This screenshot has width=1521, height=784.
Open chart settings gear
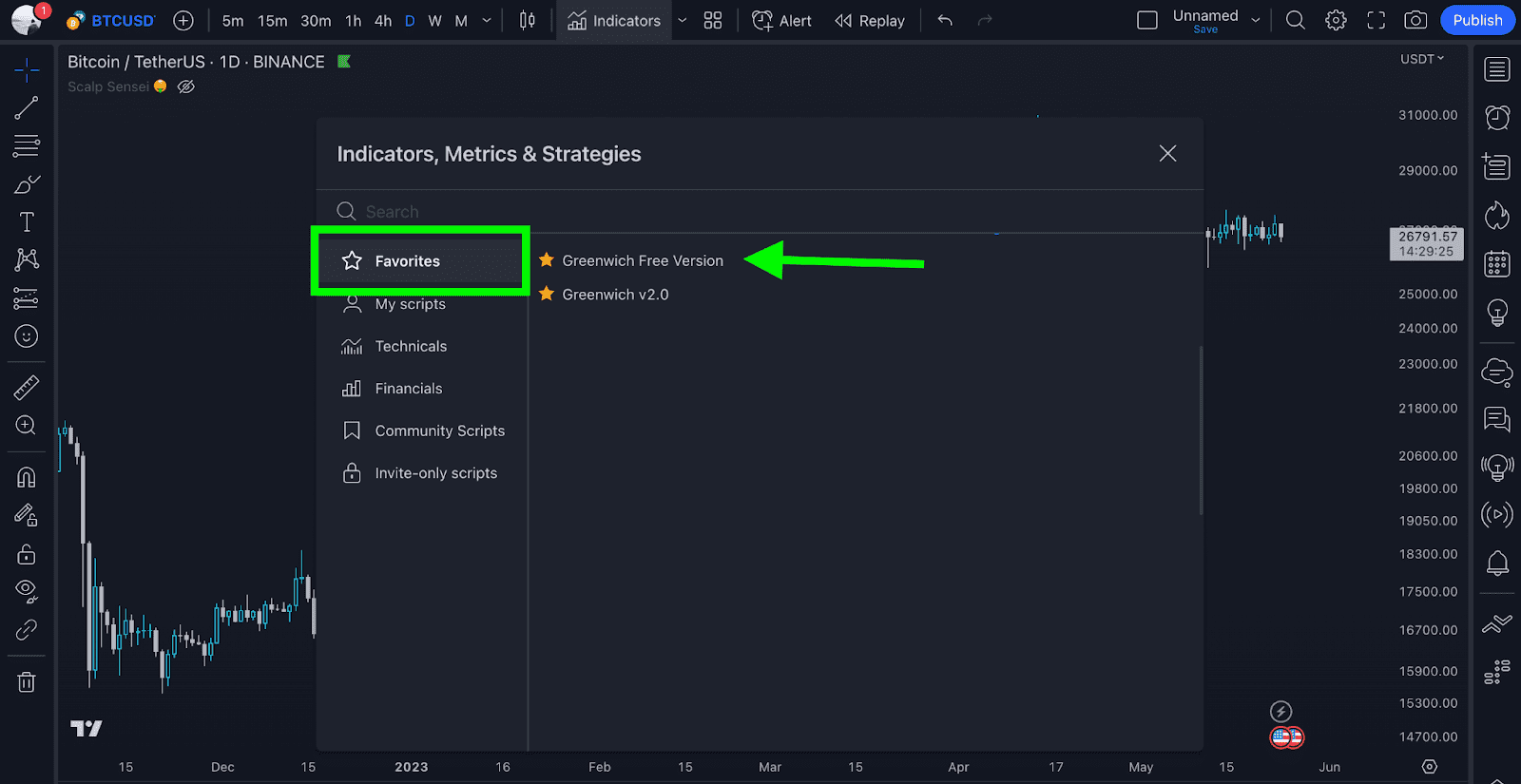point(1336,20)
